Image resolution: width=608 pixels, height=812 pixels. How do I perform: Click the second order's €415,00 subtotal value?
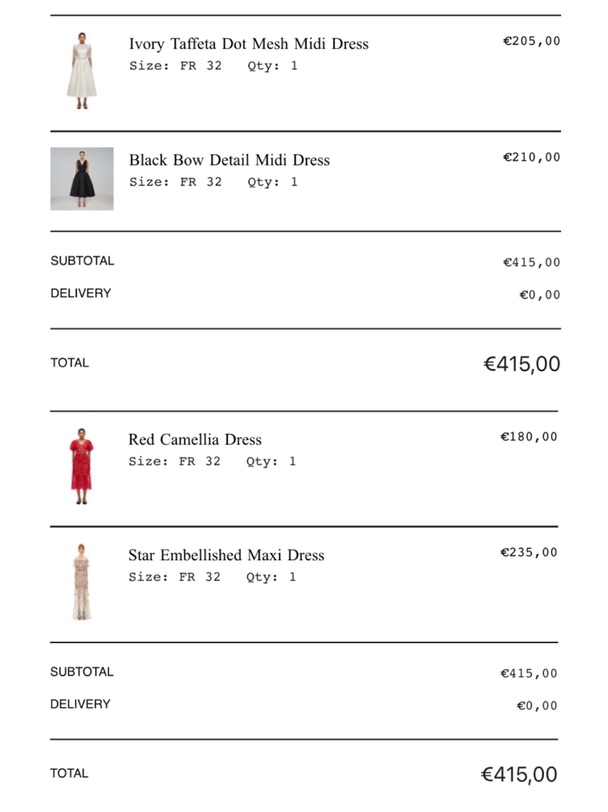pos(529,673)
